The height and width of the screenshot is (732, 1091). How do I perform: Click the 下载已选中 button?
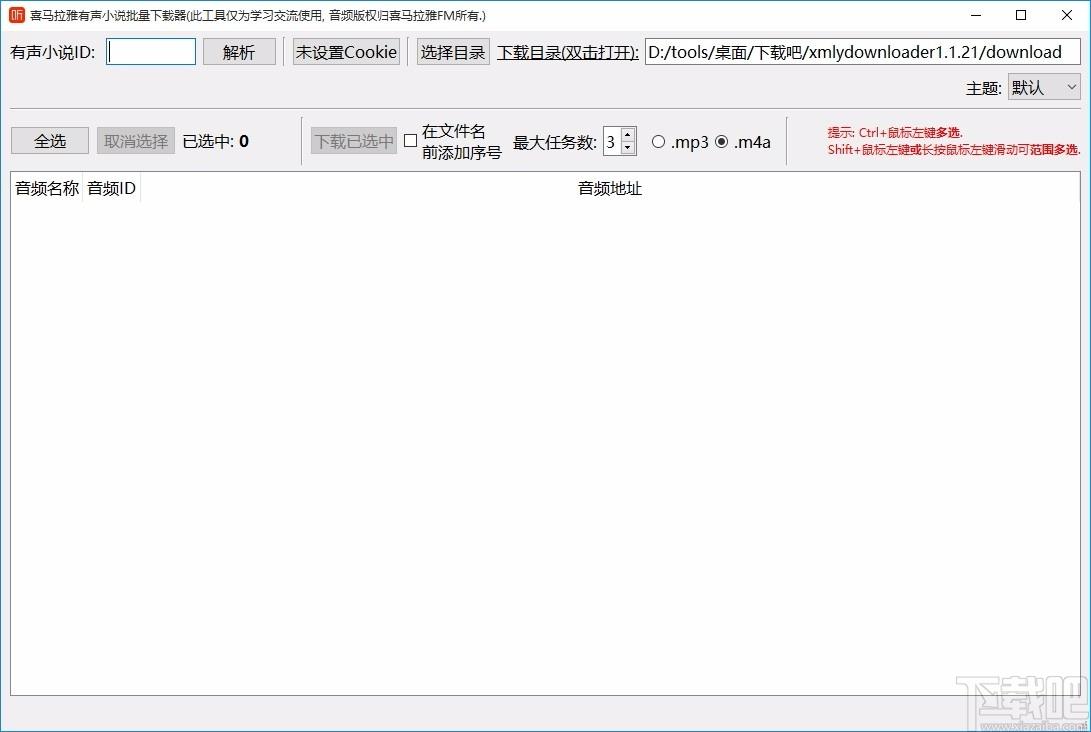[353, 141]
